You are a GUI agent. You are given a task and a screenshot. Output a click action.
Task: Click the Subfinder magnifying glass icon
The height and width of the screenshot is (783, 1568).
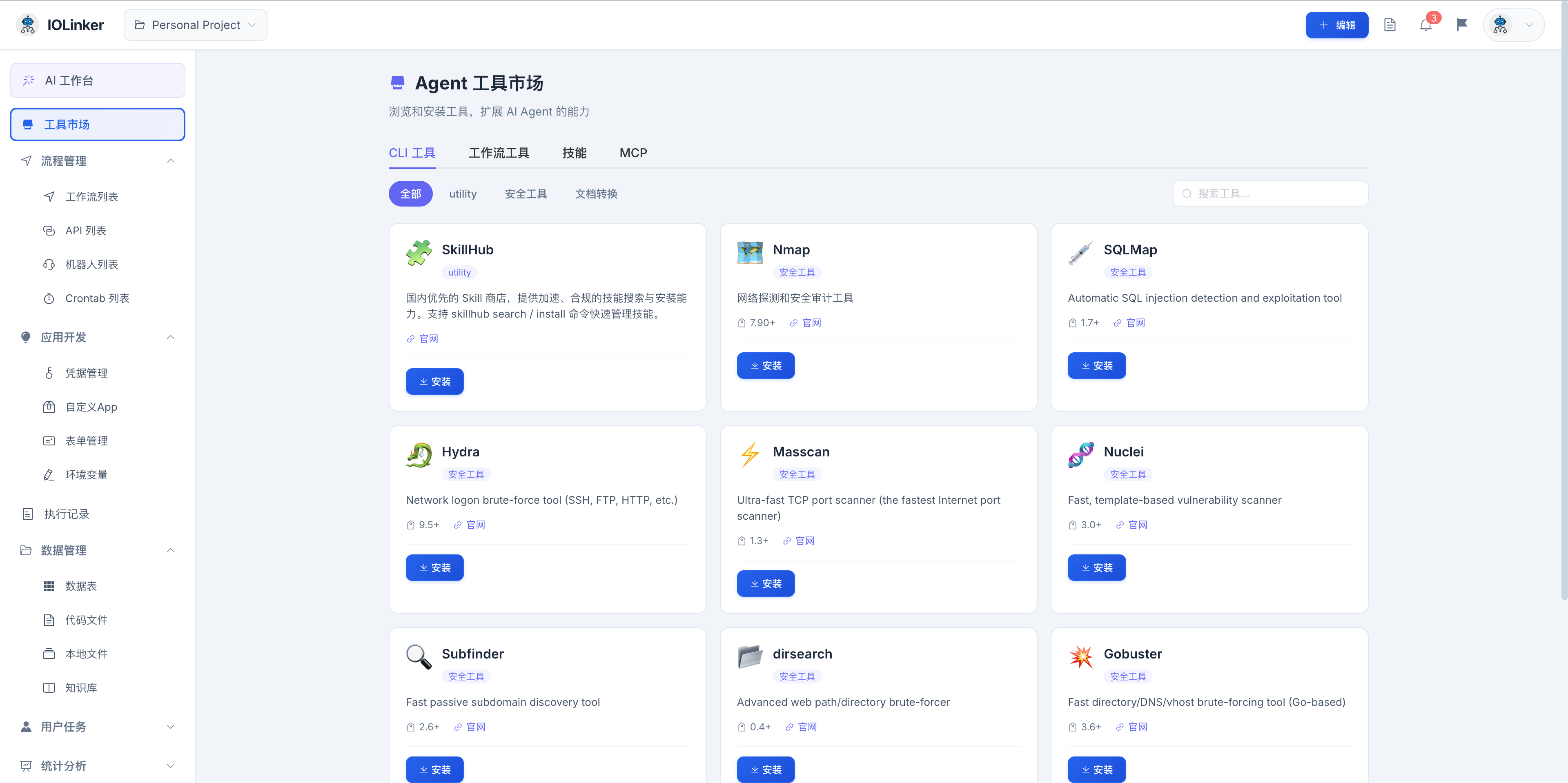pos(419,656)
